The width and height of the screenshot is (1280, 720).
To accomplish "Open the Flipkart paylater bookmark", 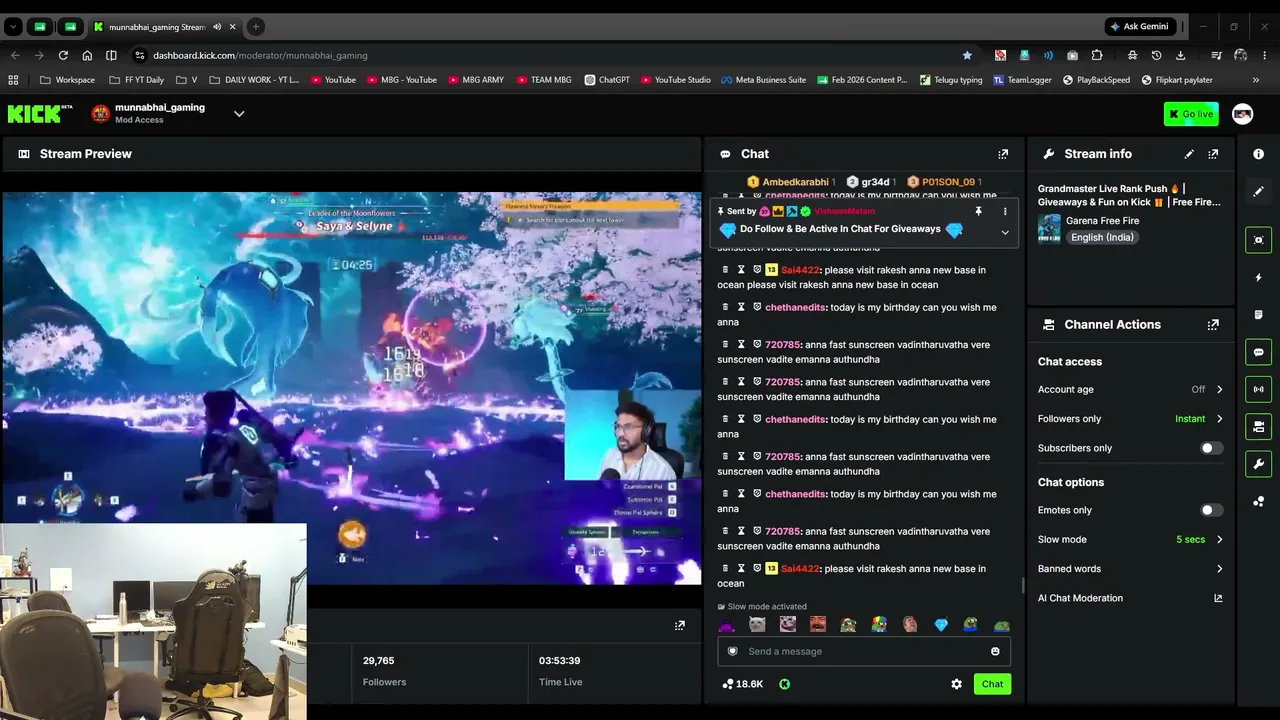I will point(1177,80).
